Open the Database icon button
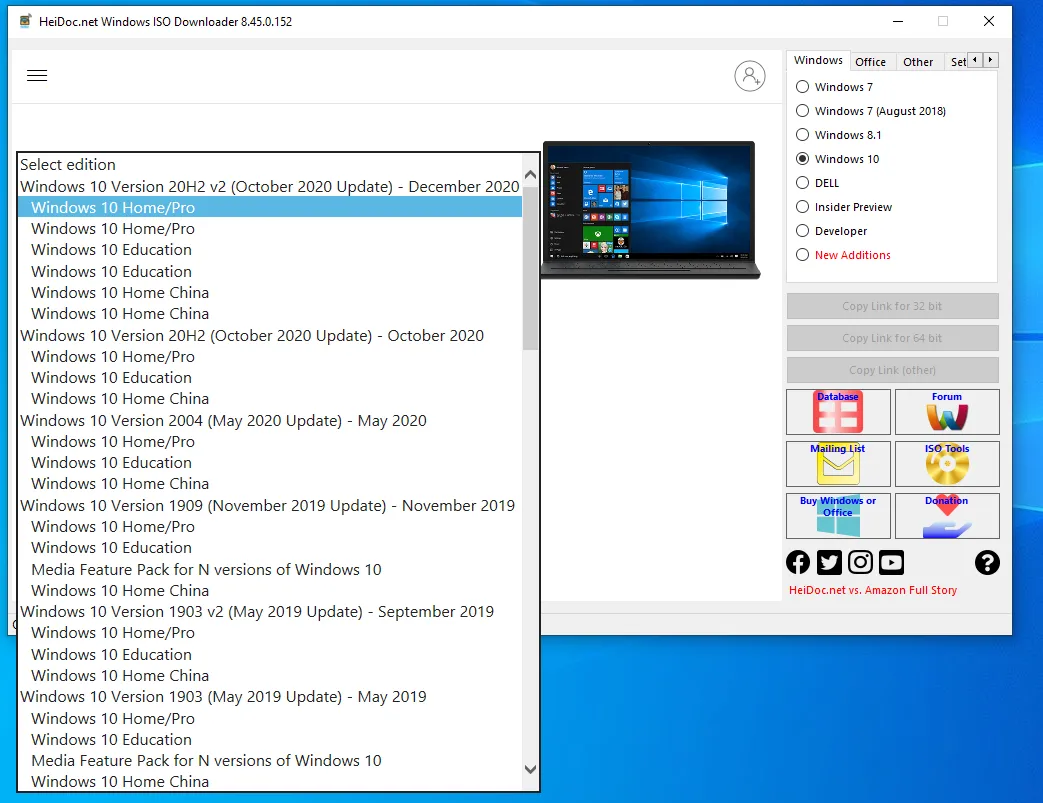The height and width of the screenshot is (803, 1043). click(x=838, y=412)
